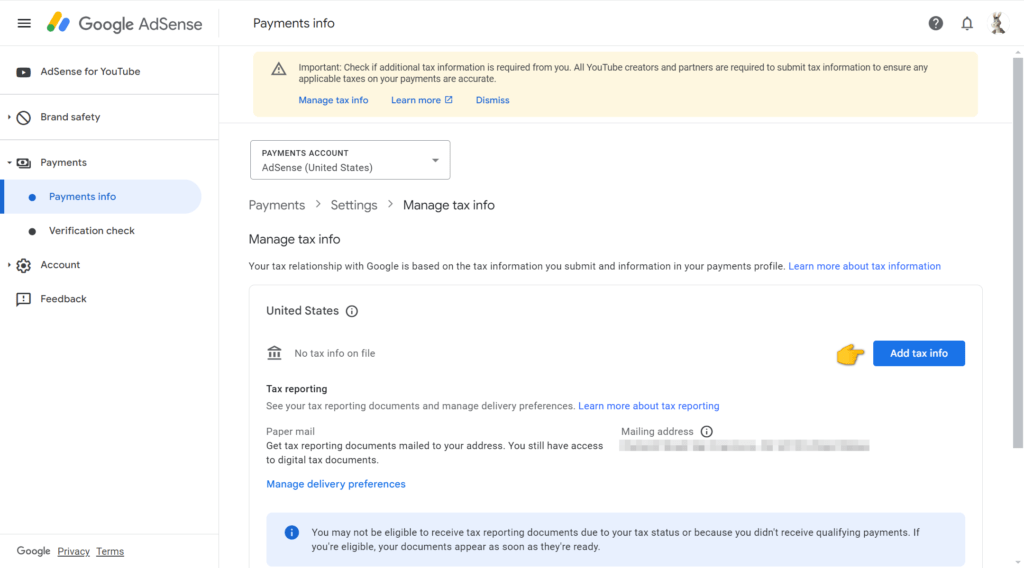1024x568 pixels.
Task: Open the Privacy footer link
Action: click(73, 552)
